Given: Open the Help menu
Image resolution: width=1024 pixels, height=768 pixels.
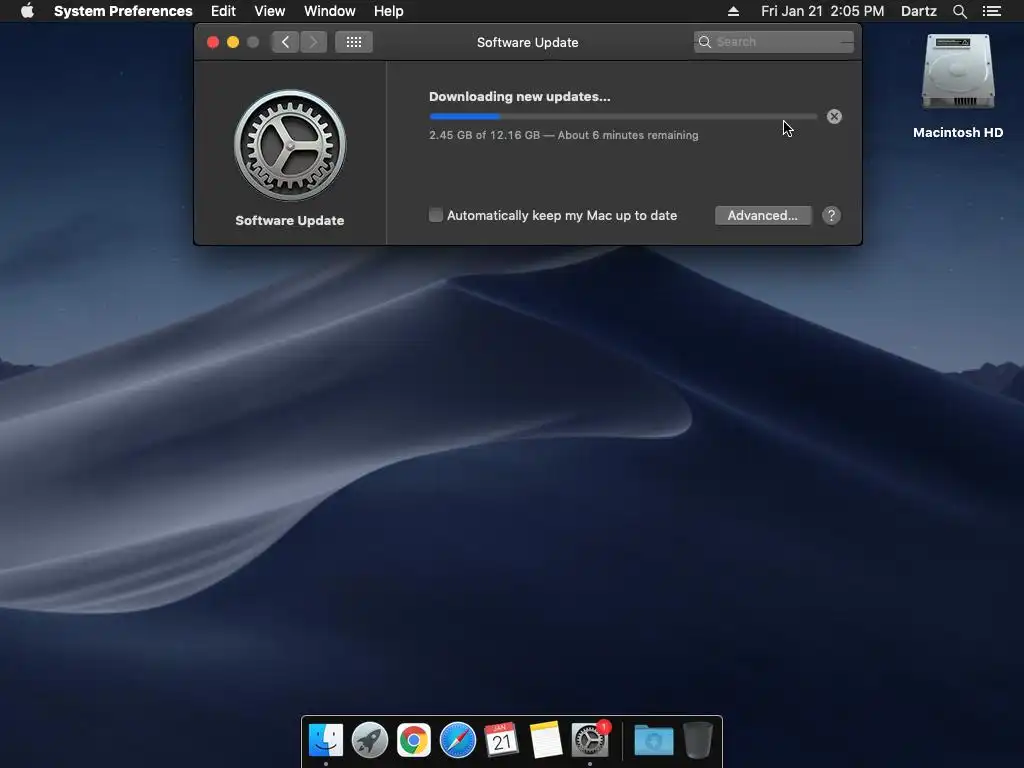Looking at the screenshot, I should [389, 11].
